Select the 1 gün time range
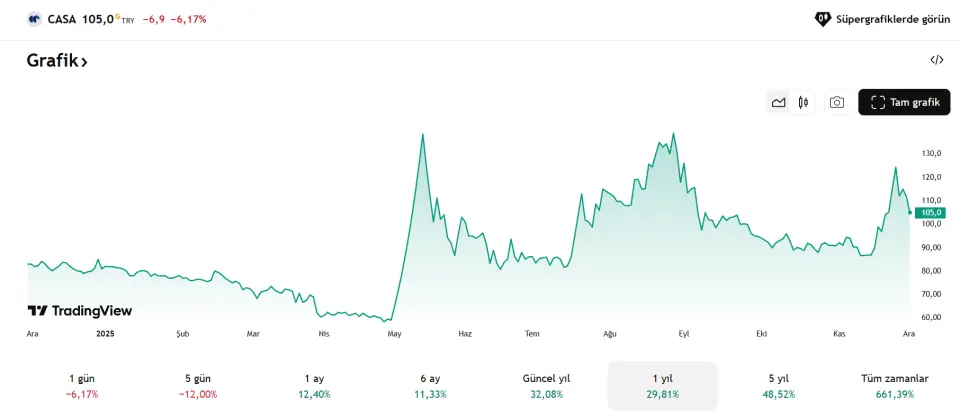The image size is (960, 419). (x=82, y=386)
